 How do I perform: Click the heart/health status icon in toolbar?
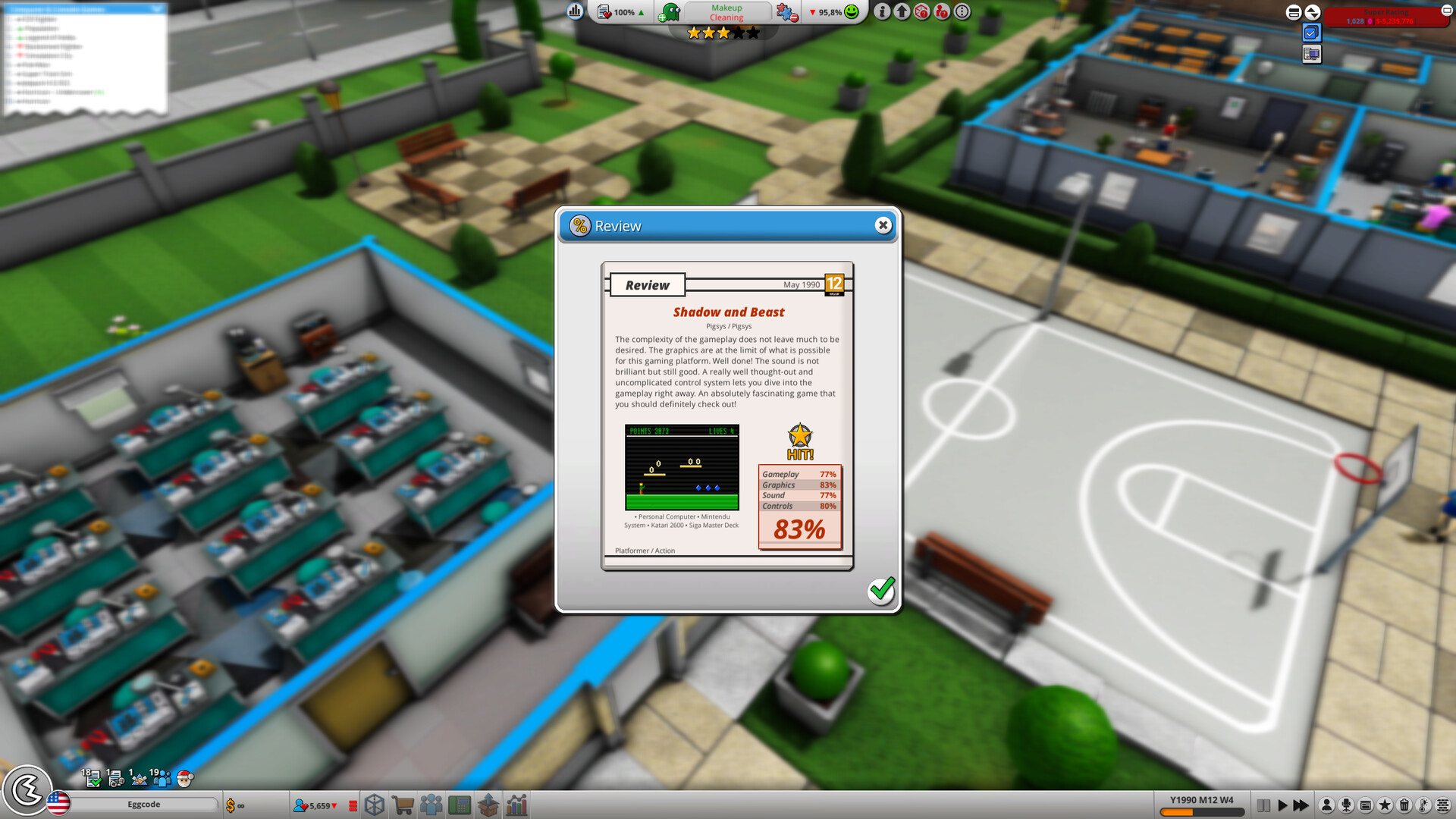pyautogui.click(x=601, y=12)
